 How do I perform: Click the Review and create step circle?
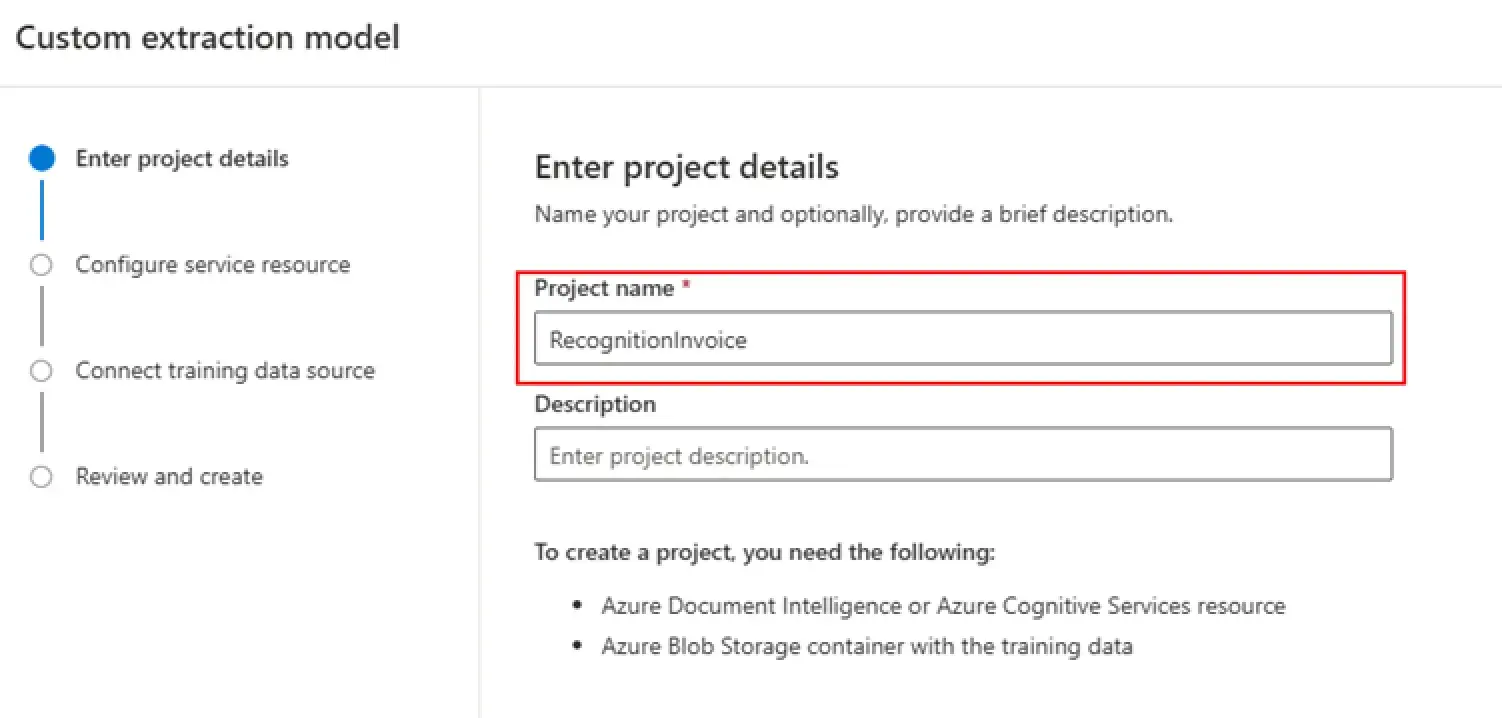click(41, 477)
